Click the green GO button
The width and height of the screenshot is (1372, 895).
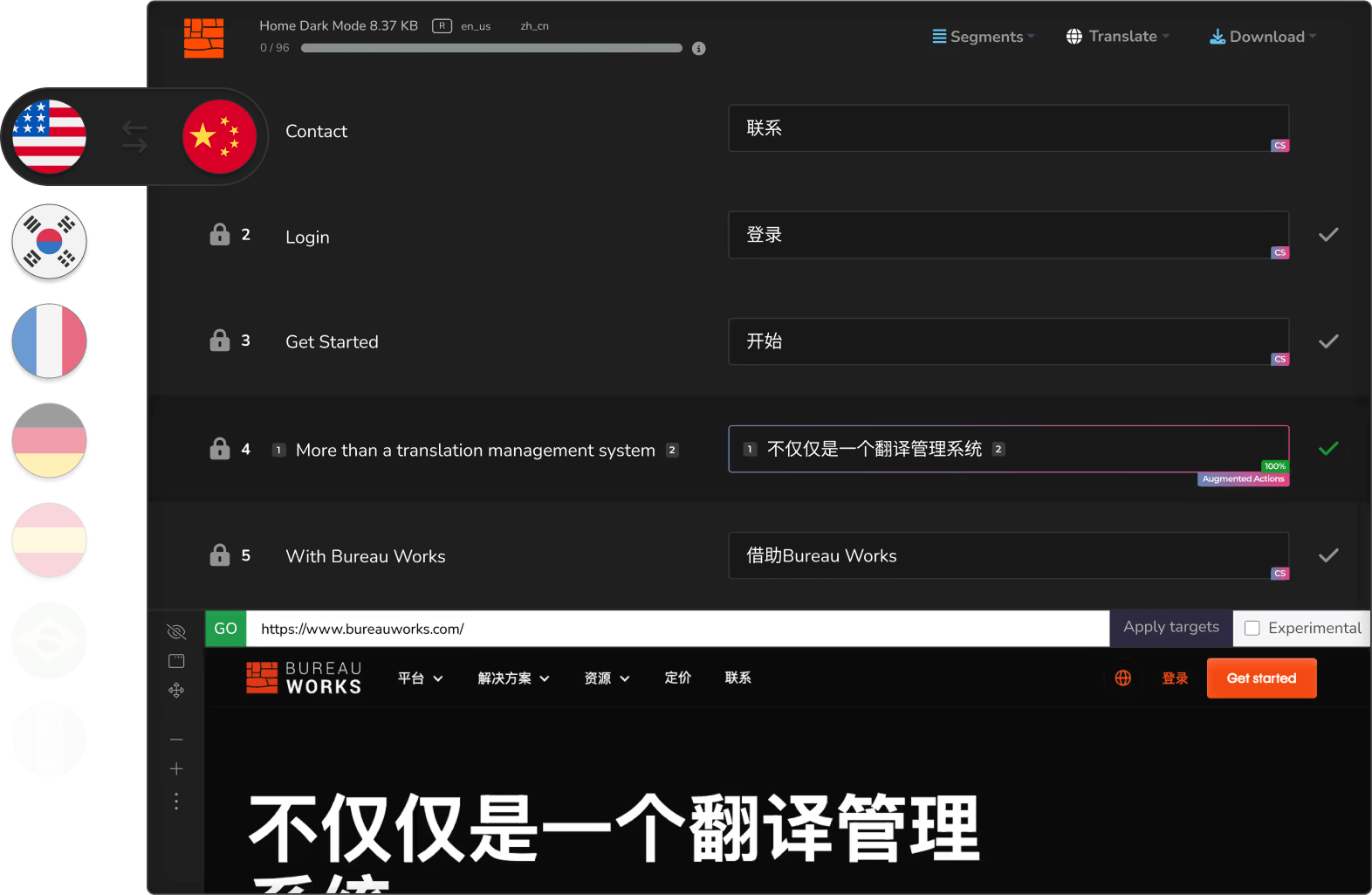click(x=226, y=629)
